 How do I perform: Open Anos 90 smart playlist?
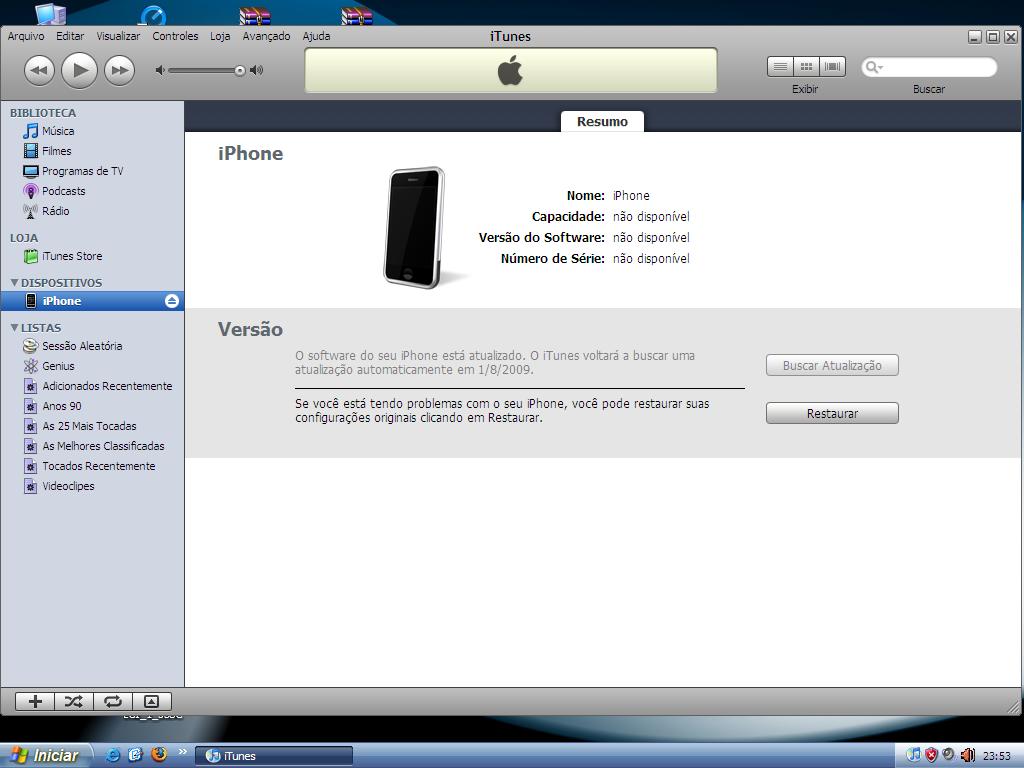click(x=92, y=406)
